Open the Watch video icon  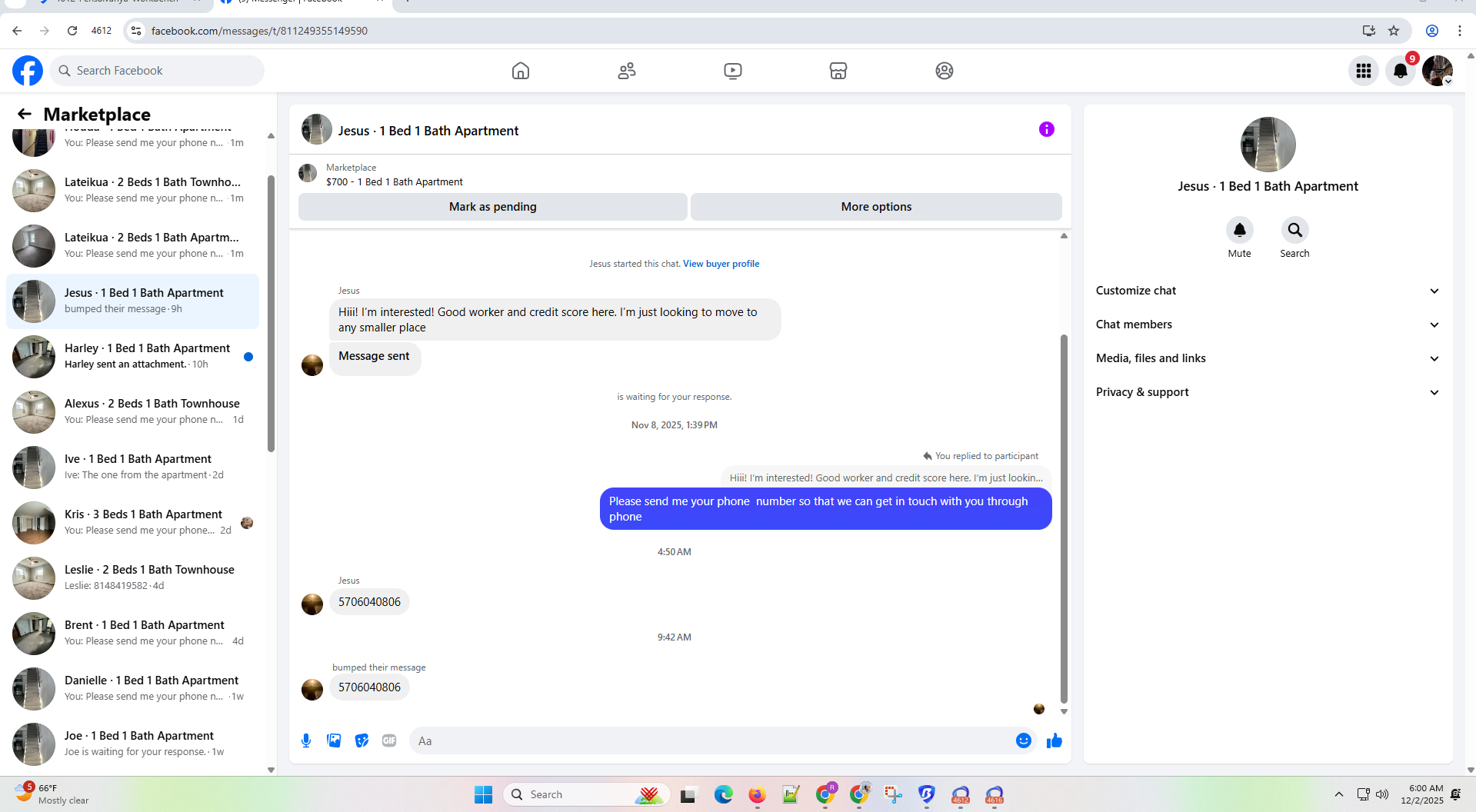pos(733,71)
